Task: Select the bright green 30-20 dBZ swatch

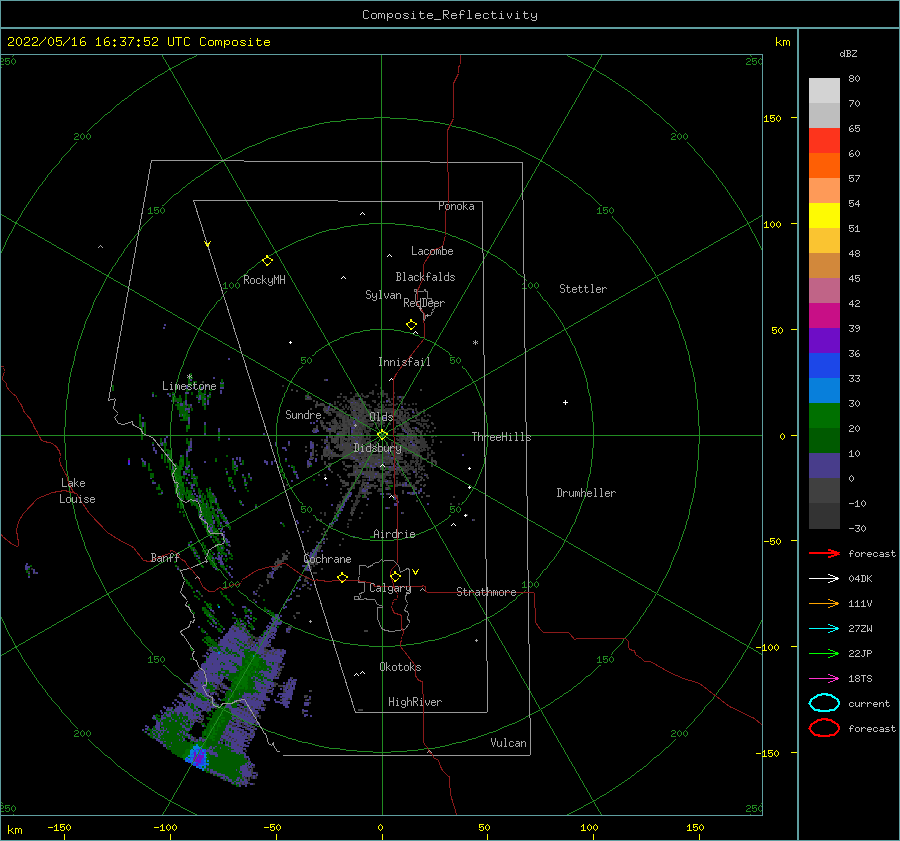Action: click(x=824, y=416)
